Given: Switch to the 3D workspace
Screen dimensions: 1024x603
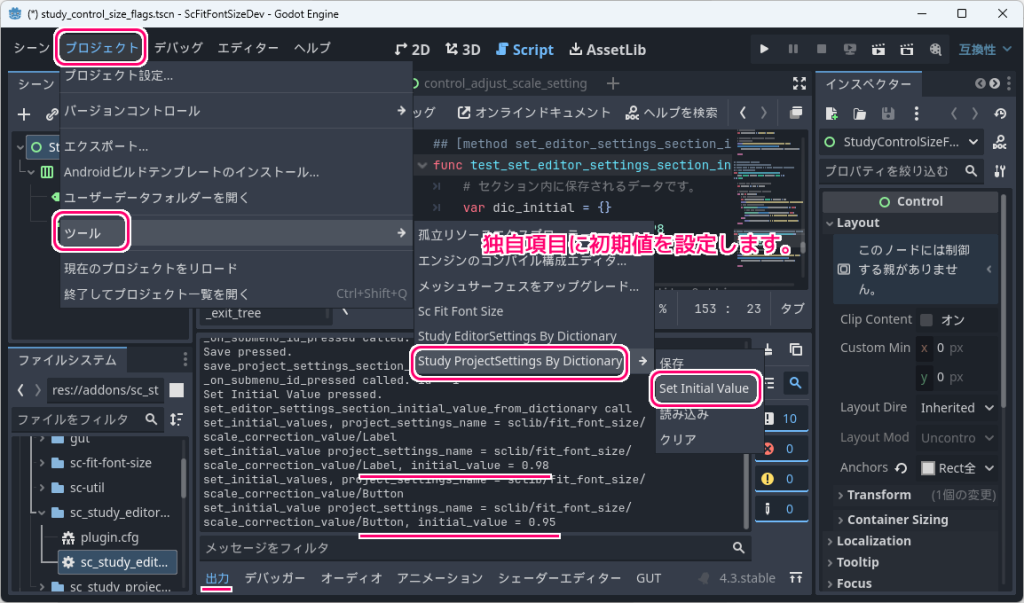Looking at the screenshot, I should point(461,48).
